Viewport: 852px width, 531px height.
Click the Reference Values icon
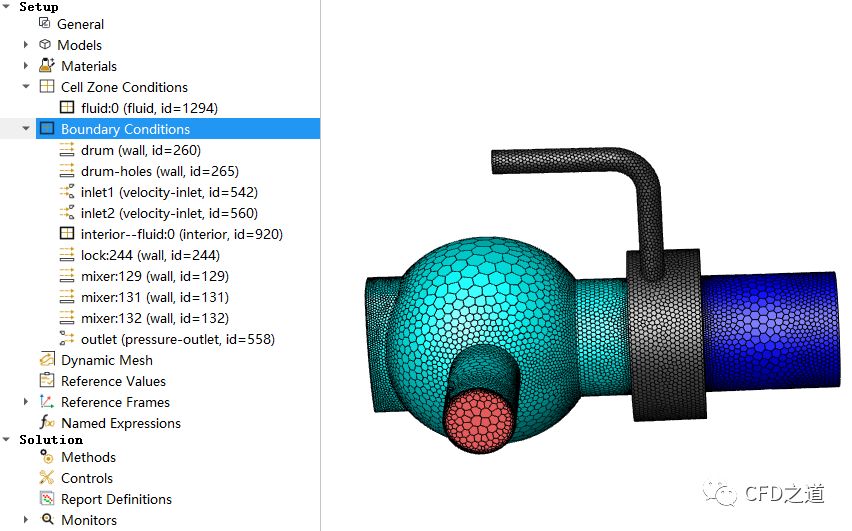(x=46, y=380)
